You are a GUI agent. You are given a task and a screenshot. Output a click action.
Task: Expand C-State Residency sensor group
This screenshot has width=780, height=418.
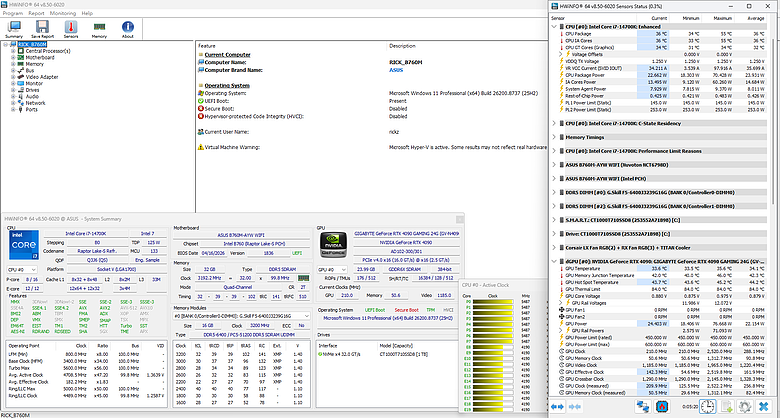[x=555, y=123]
